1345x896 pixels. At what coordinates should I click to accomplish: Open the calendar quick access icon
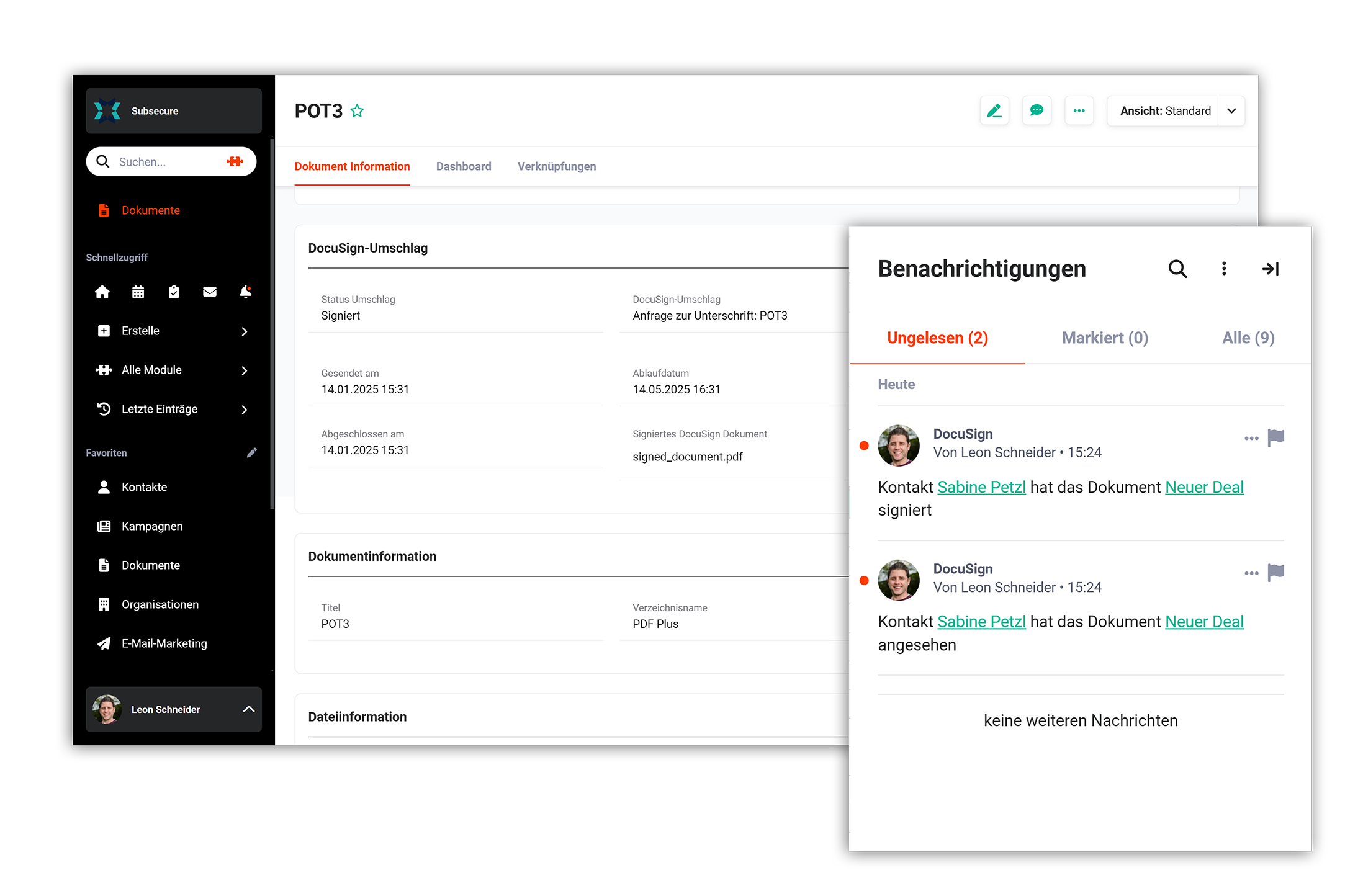138,292
